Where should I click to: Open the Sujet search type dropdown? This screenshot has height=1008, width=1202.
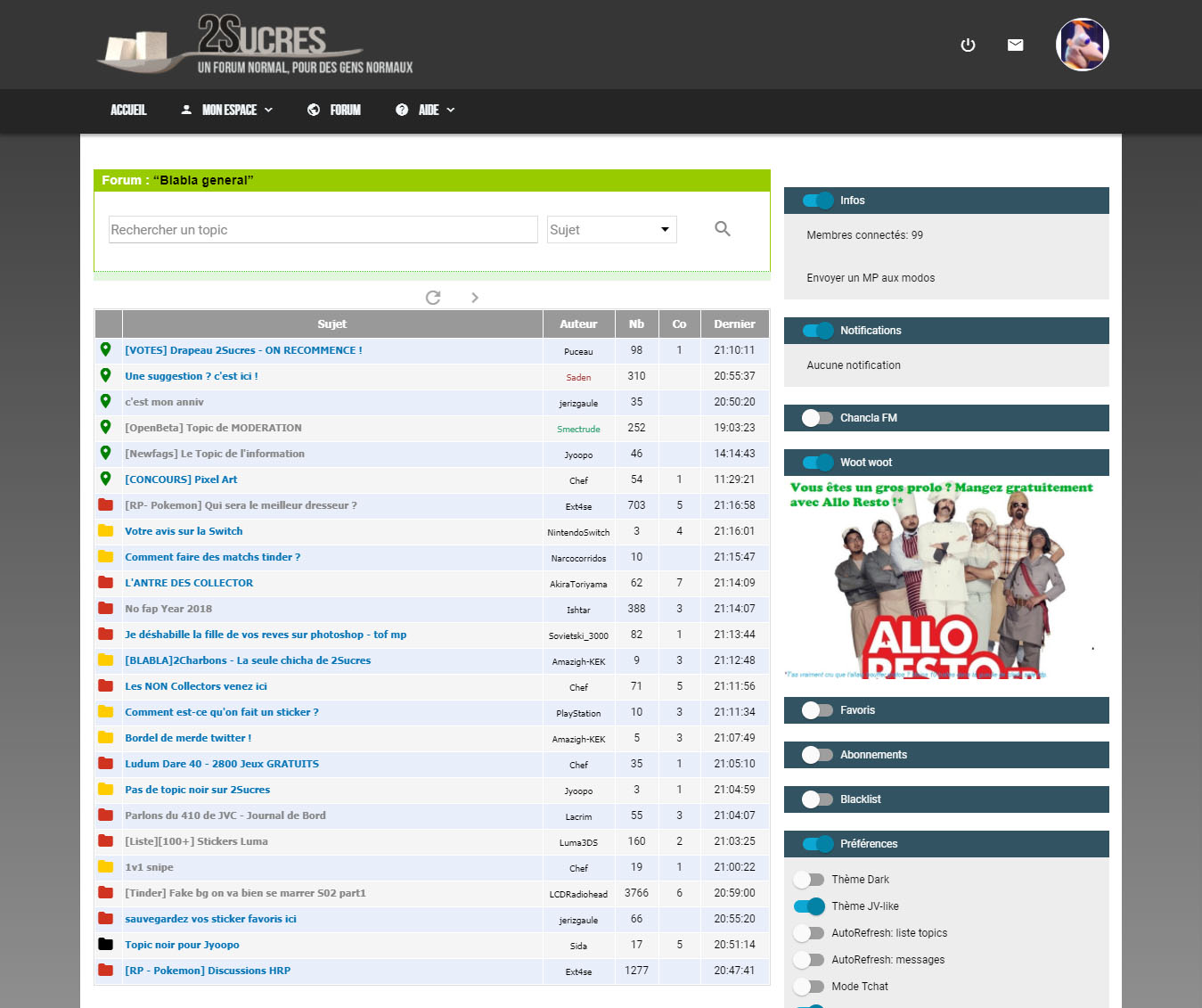point(612,229)
